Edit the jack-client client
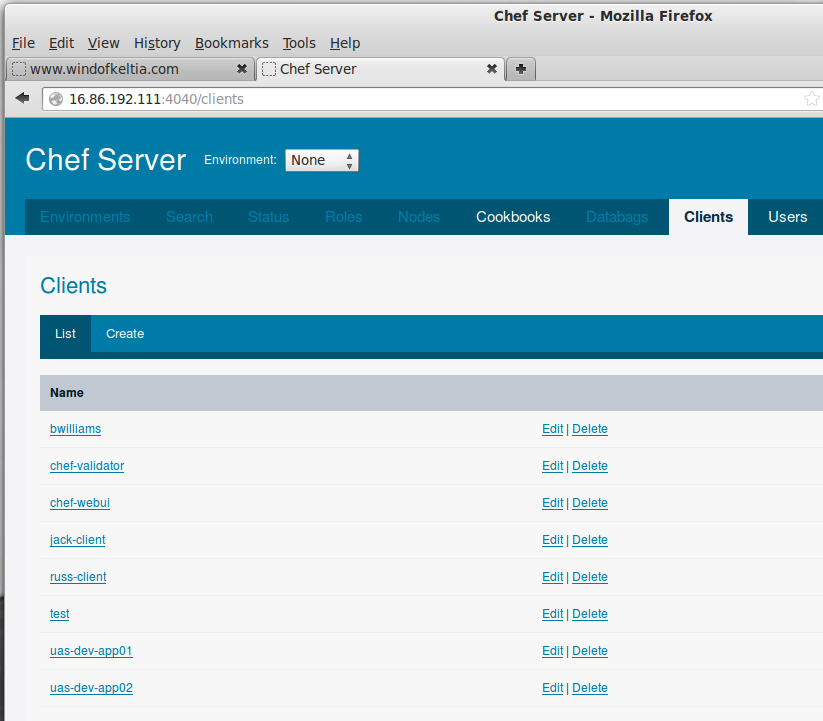 tap(552, 540)
